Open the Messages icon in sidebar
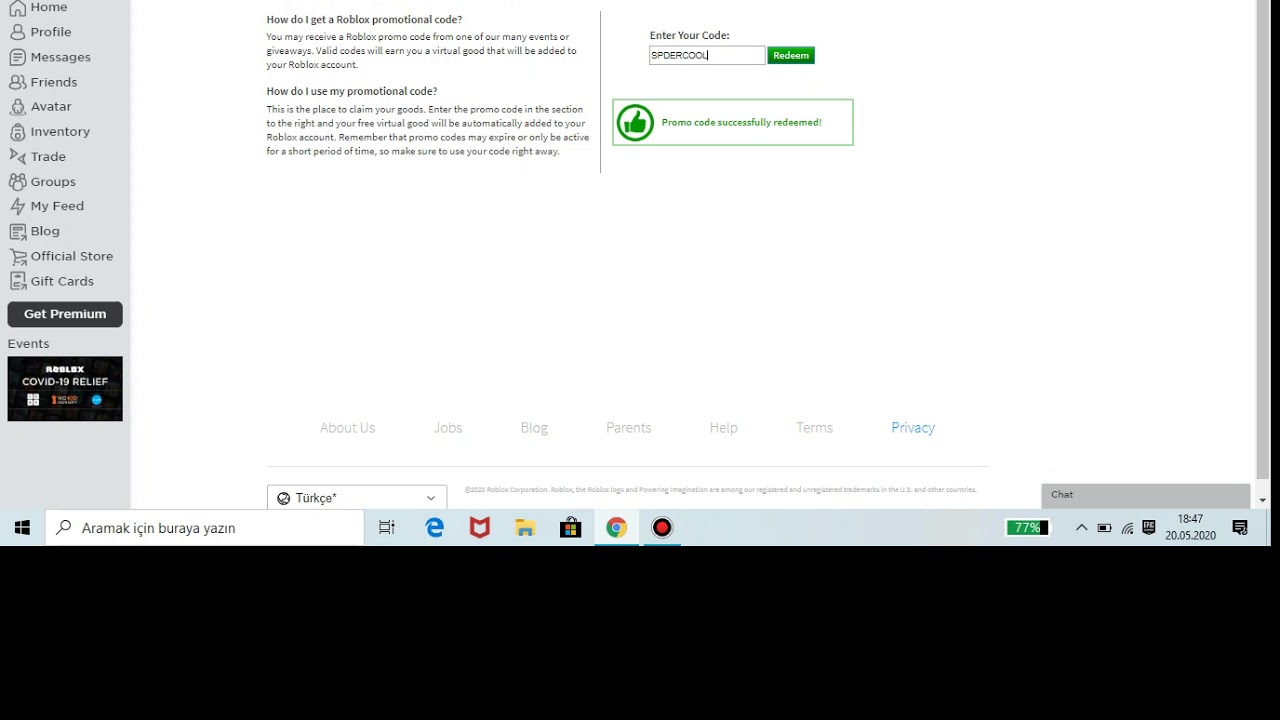Image resolution: width=1280 pixels, height=720 pixels. pos(17,57)
